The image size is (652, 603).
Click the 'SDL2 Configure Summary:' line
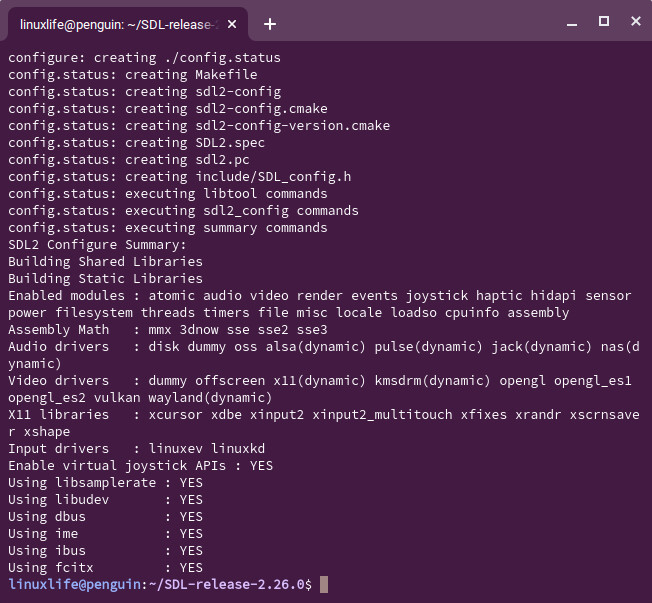(x=97, y=245)
